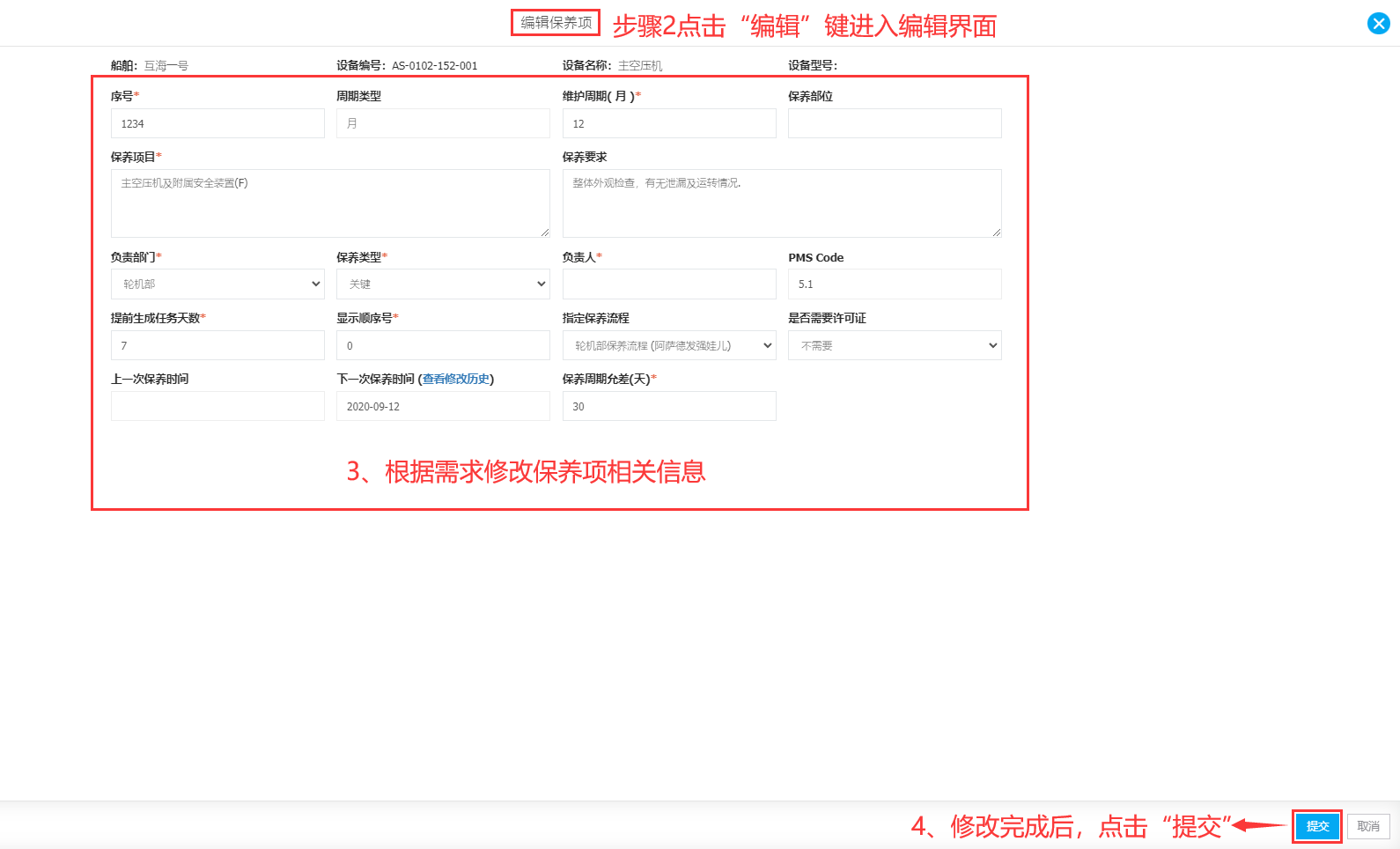
Task: Click the 保养项目 text area resize handle
Action: point(545,233)
